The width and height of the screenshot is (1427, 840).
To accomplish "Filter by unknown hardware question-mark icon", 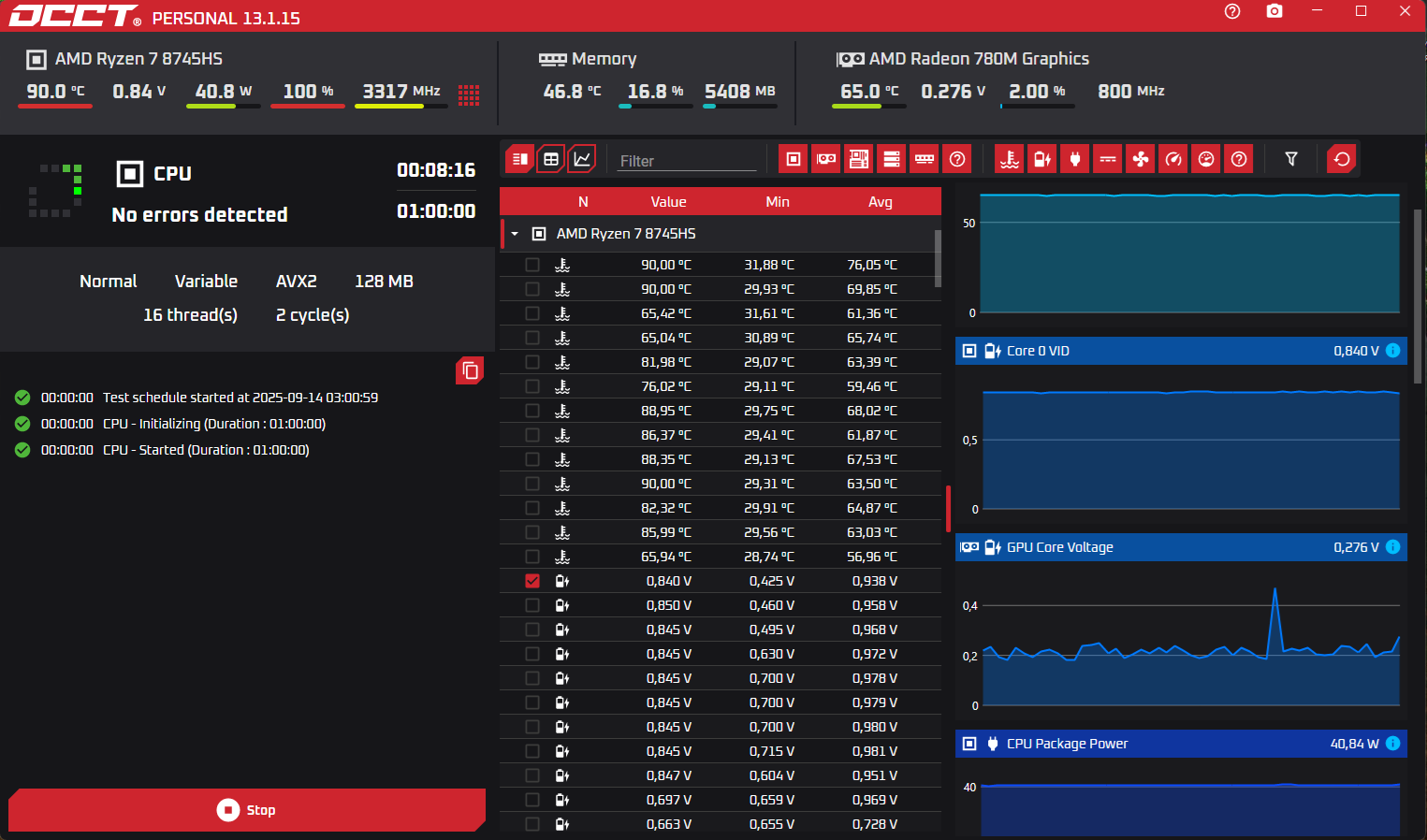I will [x=957, y=159].
